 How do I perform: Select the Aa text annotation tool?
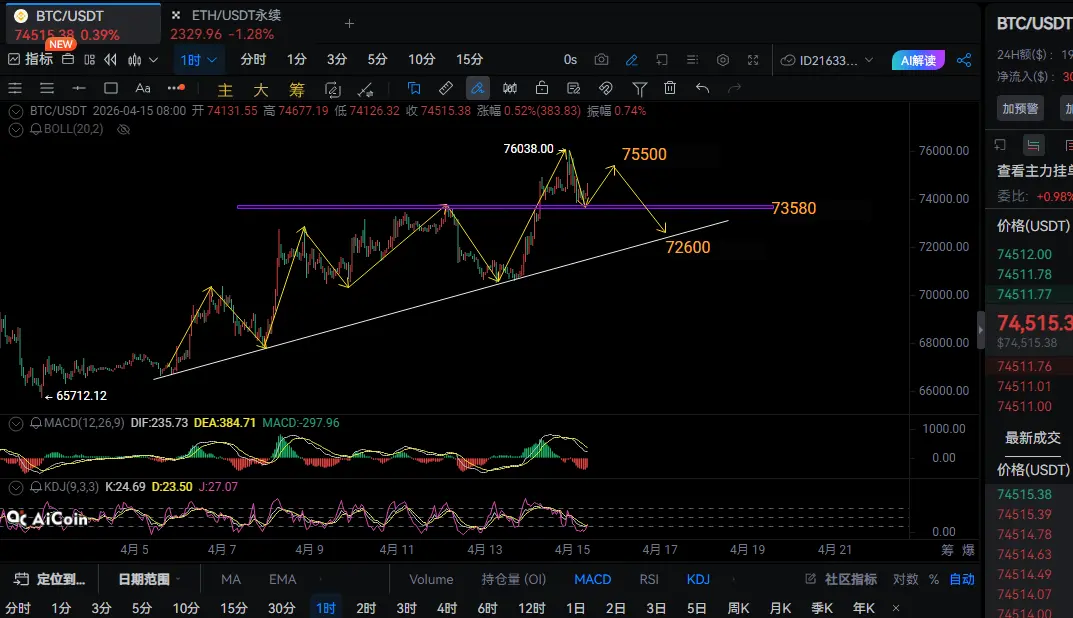tap(142, 88)
